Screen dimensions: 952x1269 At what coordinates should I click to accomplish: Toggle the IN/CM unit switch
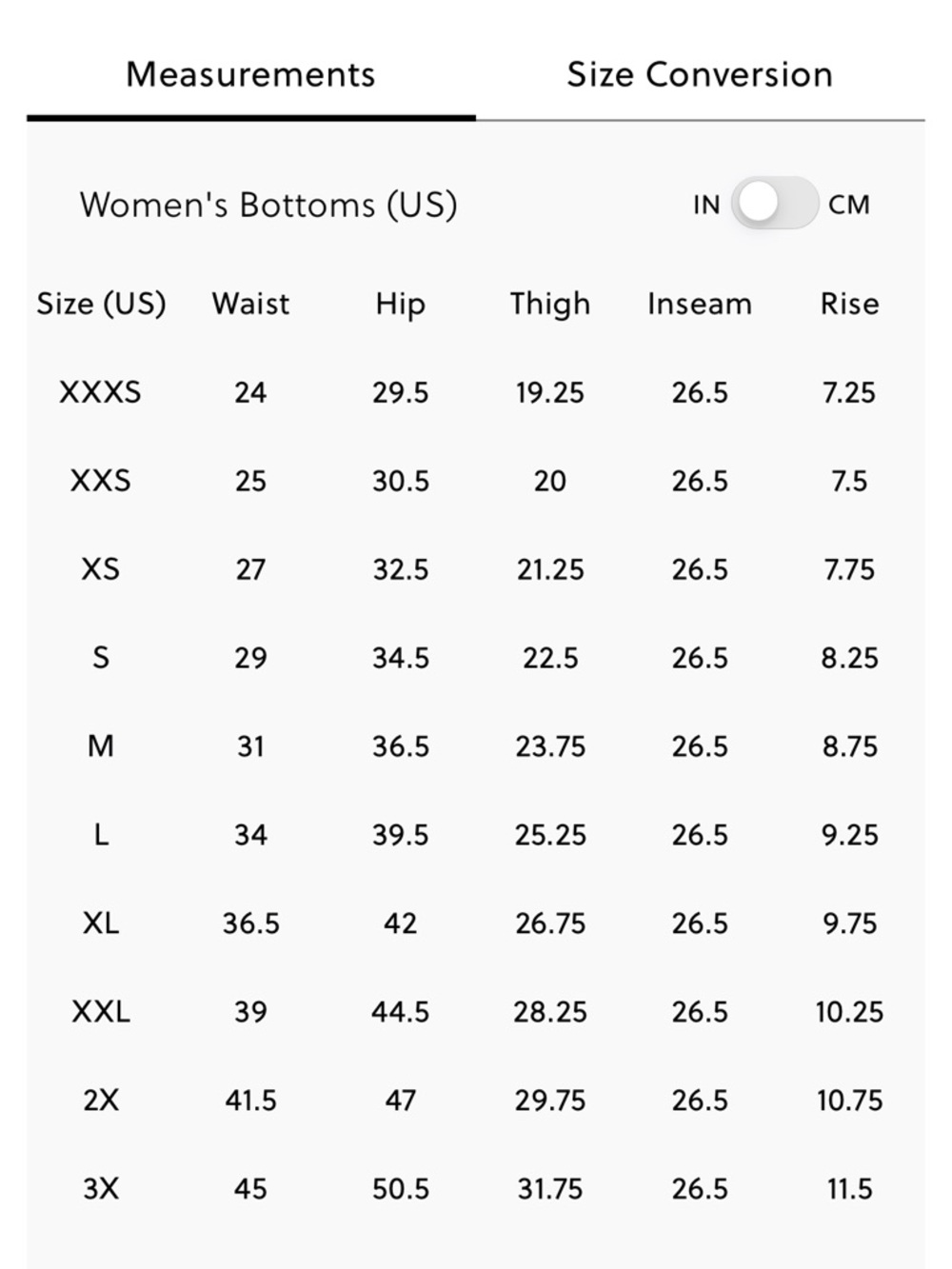[774, 204]
